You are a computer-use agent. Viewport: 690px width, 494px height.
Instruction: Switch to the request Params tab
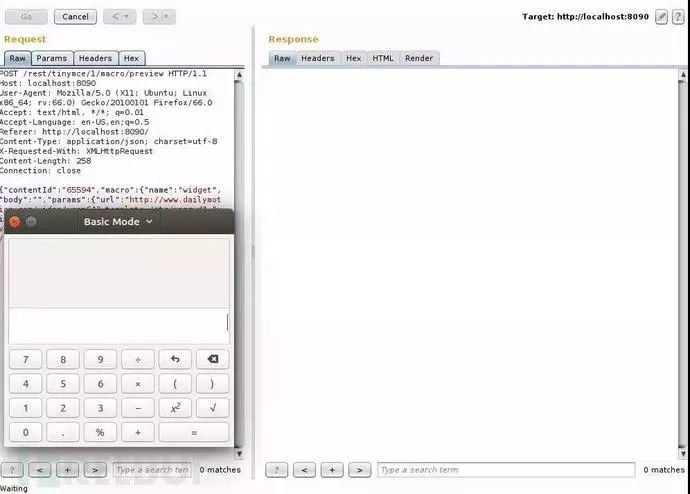51,59
